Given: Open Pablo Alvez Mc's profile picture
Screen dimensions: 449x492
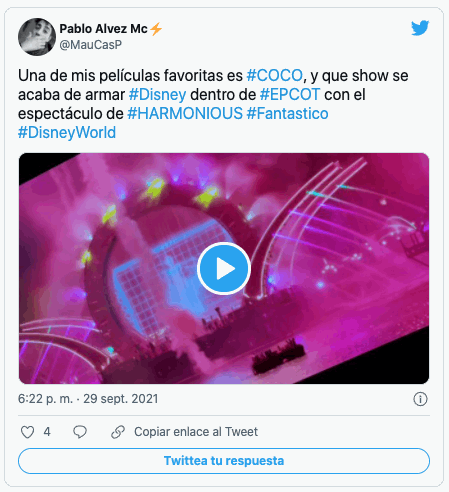Looking at the screenshot, I should pyautogui.click(x=37, y=37).
